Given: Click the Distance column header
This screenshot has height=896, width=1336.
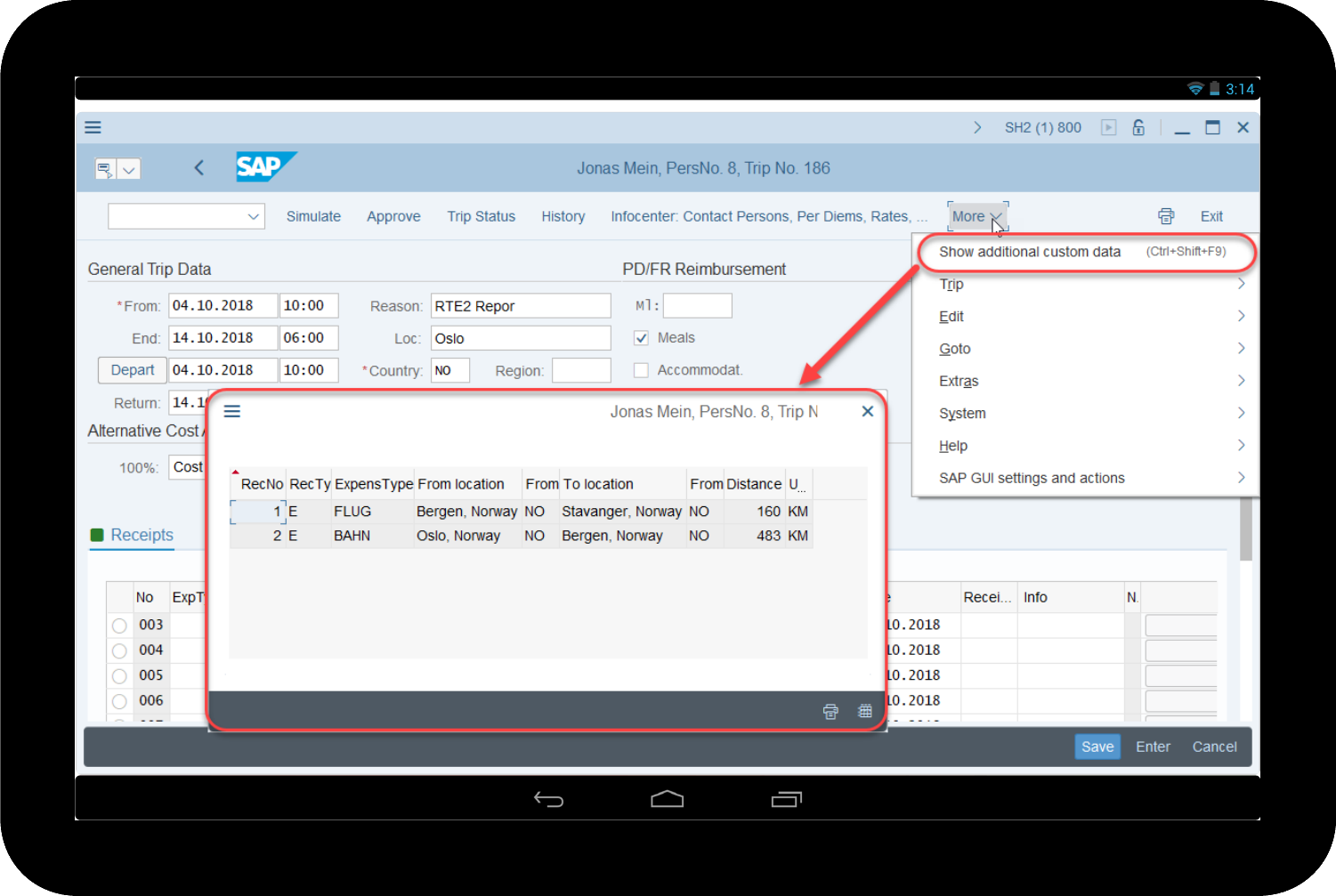Looking at the screenshot, I should [x=754, y=484].
